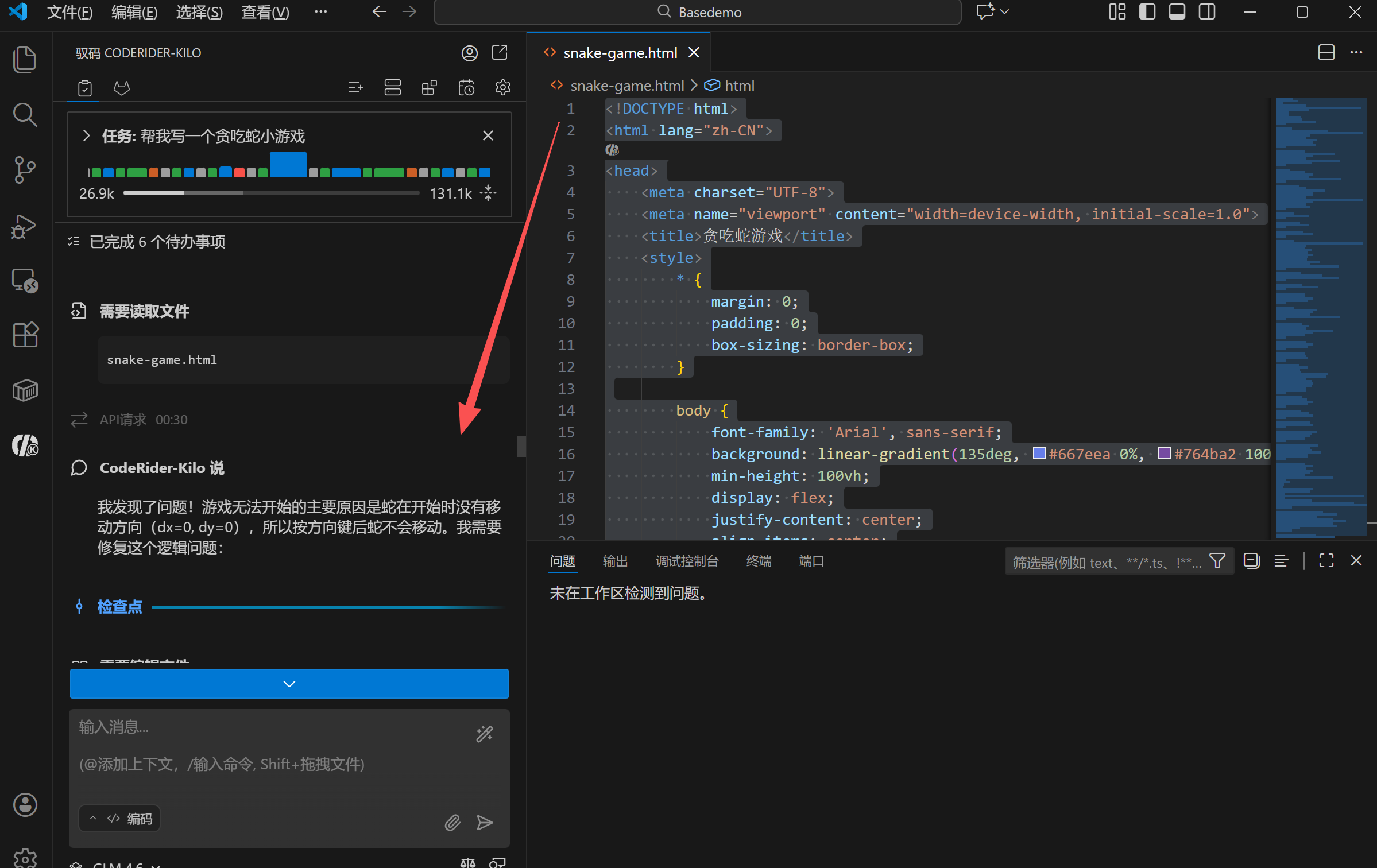The image size is (1377, 868).
Task: Toggle the bottom panel layout button
Action: 1177,12
